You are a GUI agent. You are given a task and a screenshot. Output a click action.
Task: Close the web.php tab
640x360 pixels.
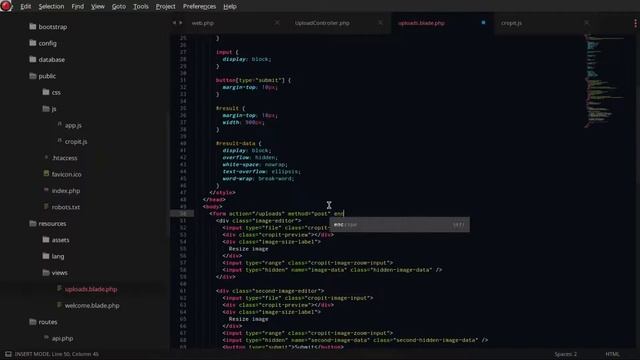pyautogui.click(x=277, y=23)
